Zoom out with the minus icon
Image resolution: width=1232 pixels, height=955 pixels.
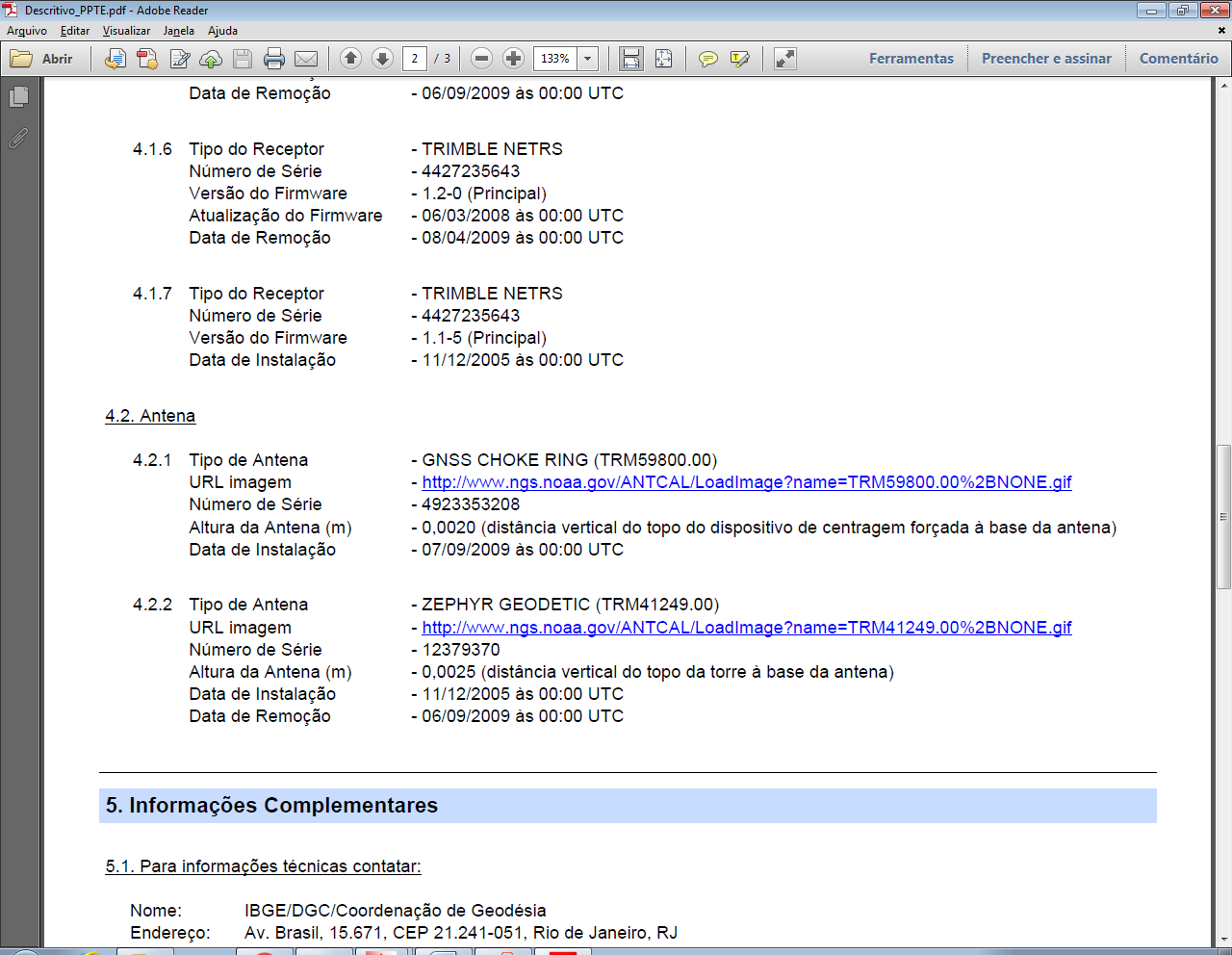click(482, 59)
